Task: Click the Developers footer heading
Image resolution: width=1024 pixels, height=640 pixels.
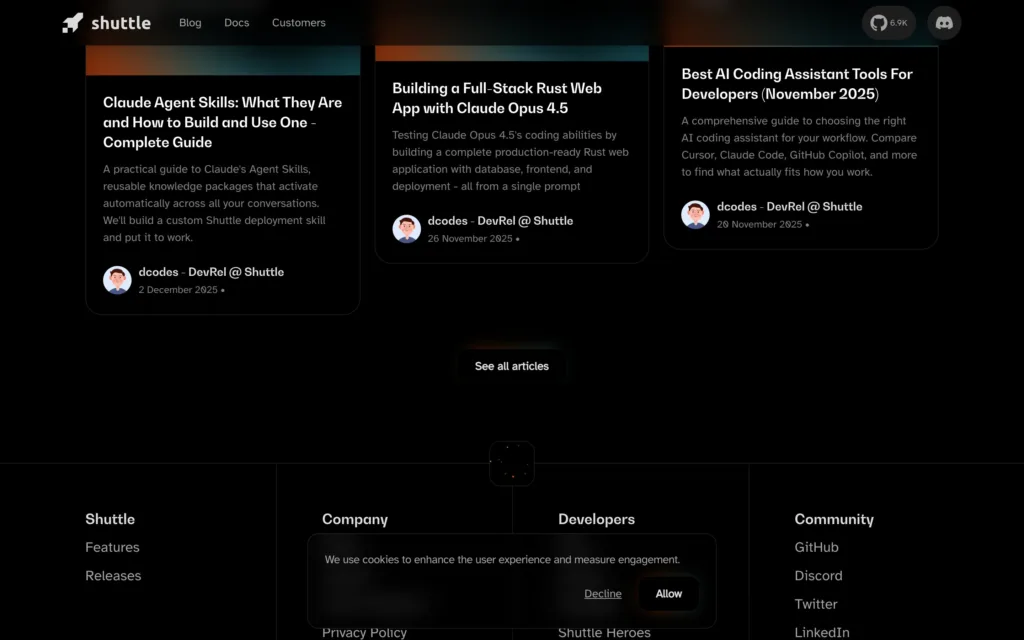Action: pos(596,519)
